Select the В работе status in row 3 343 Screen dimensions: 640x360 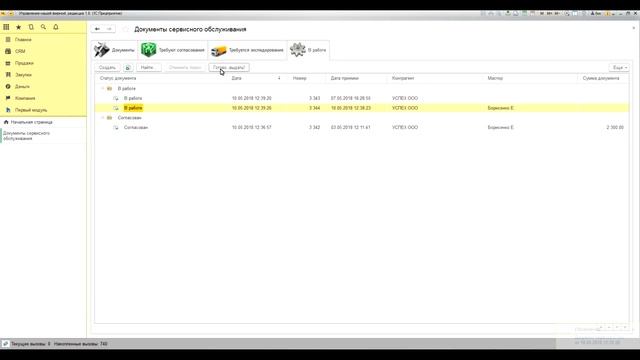(133, 98)
